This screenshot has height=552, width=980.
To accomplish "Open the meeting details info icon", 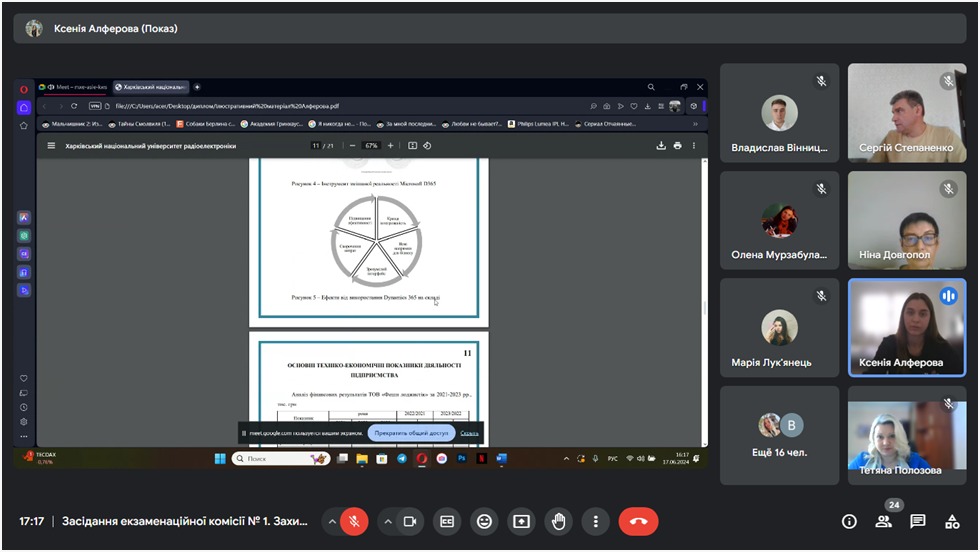I will pos(849,521).
